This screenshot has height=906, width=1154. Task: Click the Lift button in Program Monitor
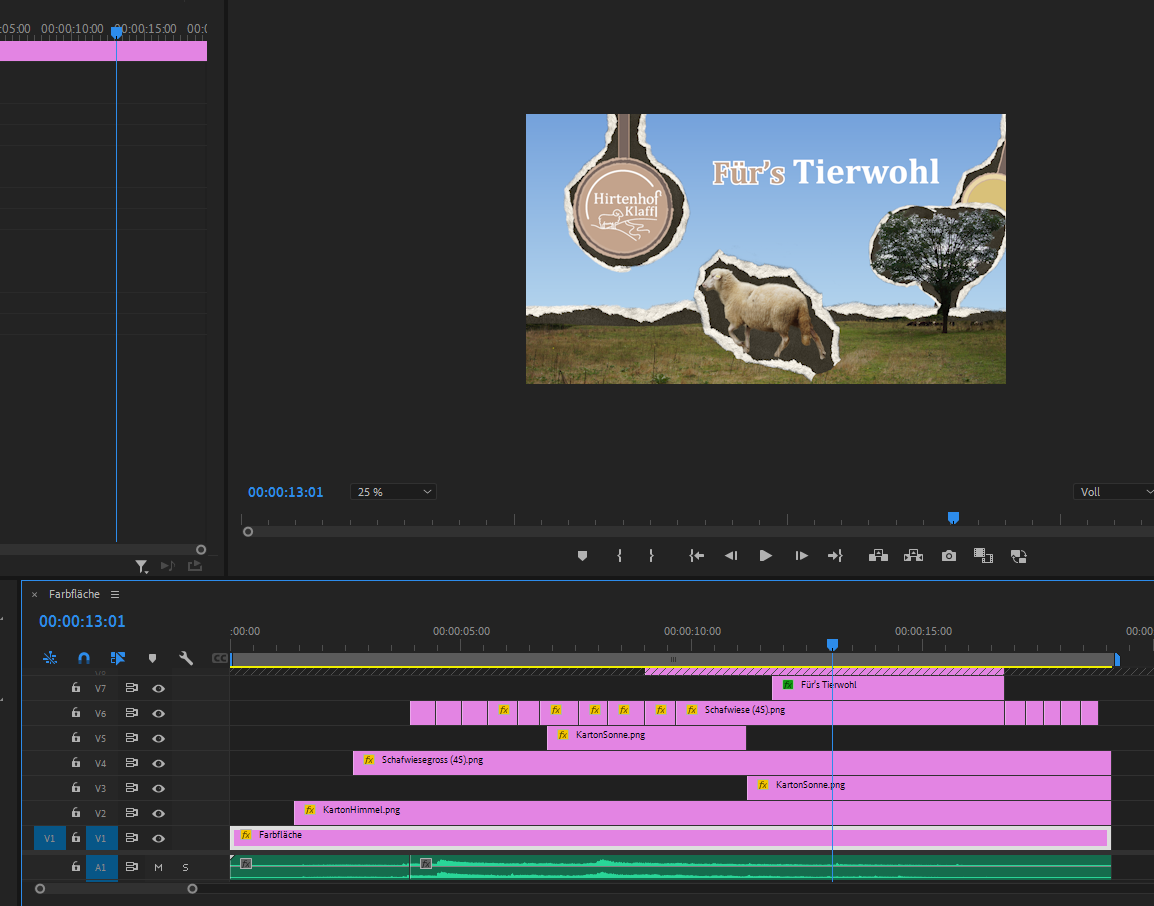[x=878, y=556]
